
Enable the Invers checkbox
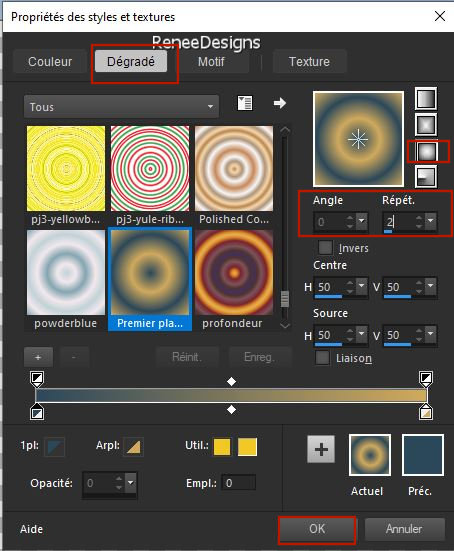(325, 247)
